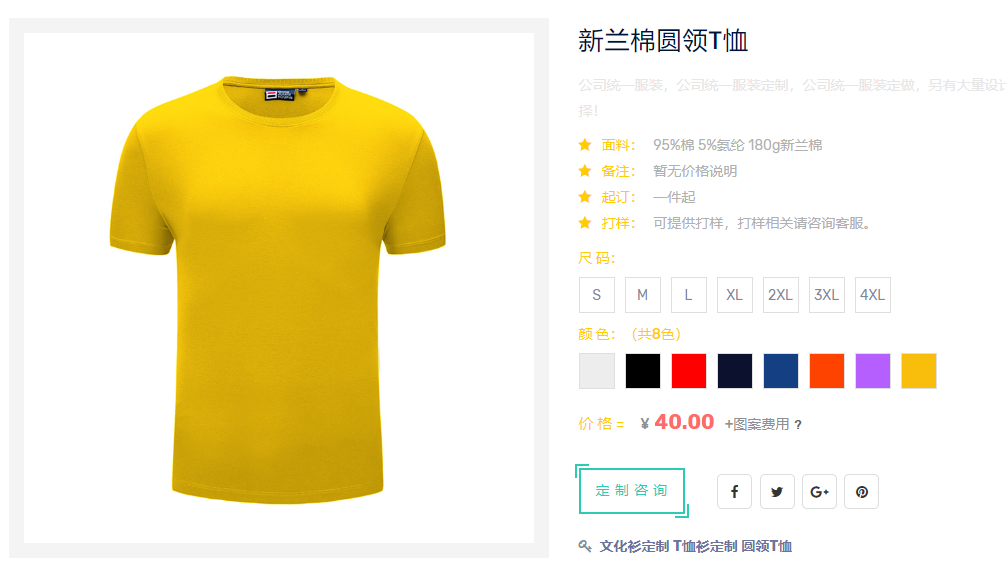Open the 圆领T恤 tag link
The width and height of the screenshot is (1006, 578).
[766, 547]
